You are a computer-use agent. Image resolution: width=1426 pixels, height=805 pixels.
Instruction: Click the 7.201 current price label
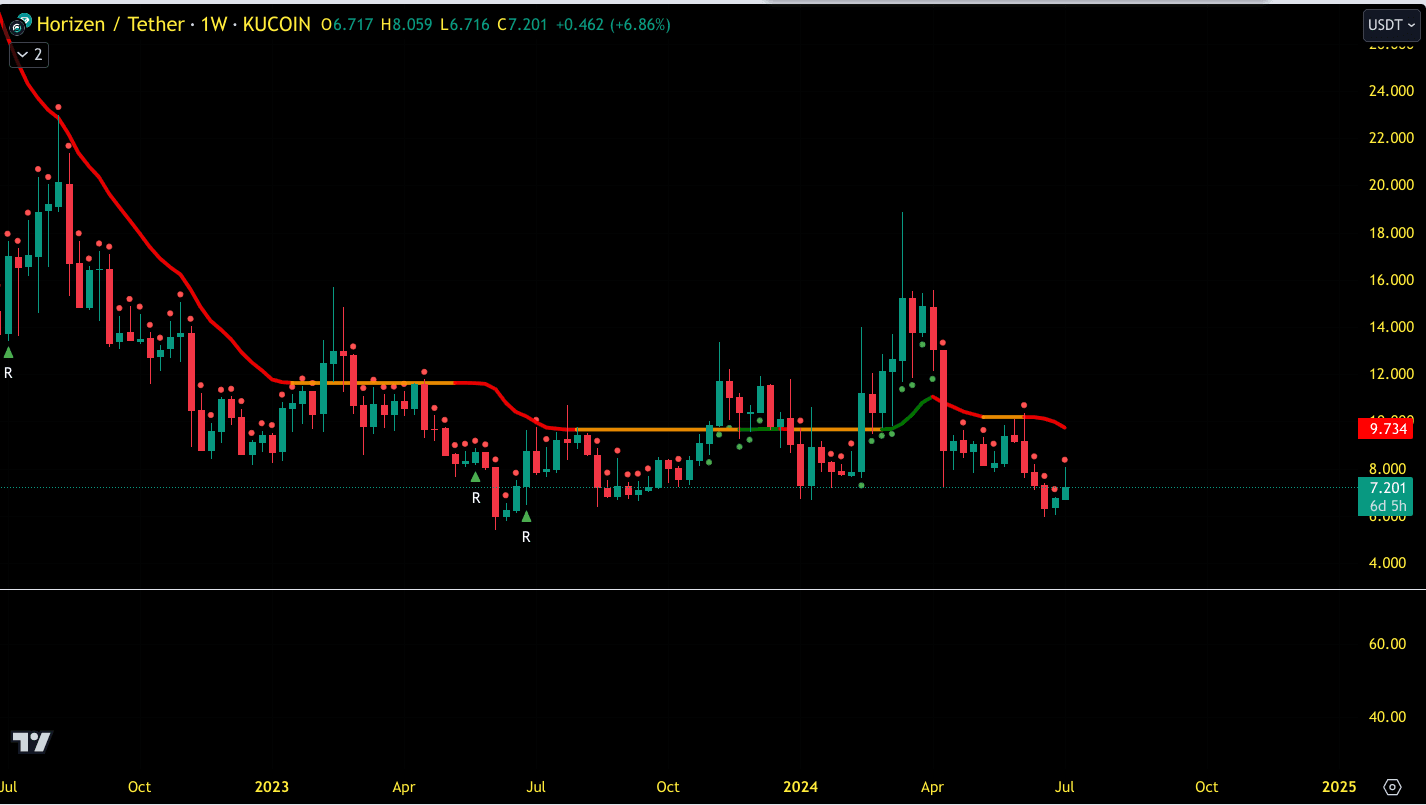pyautogui.click(x=1385, y=488)
